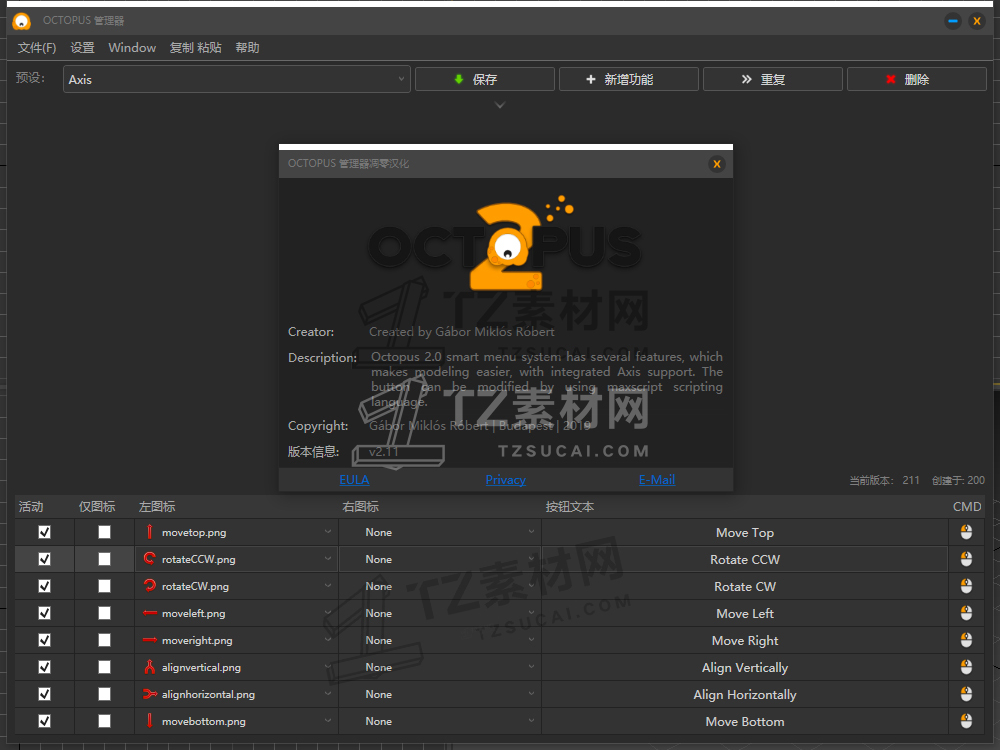Edit the Rotate CCW button text field

tap(745, 559)
